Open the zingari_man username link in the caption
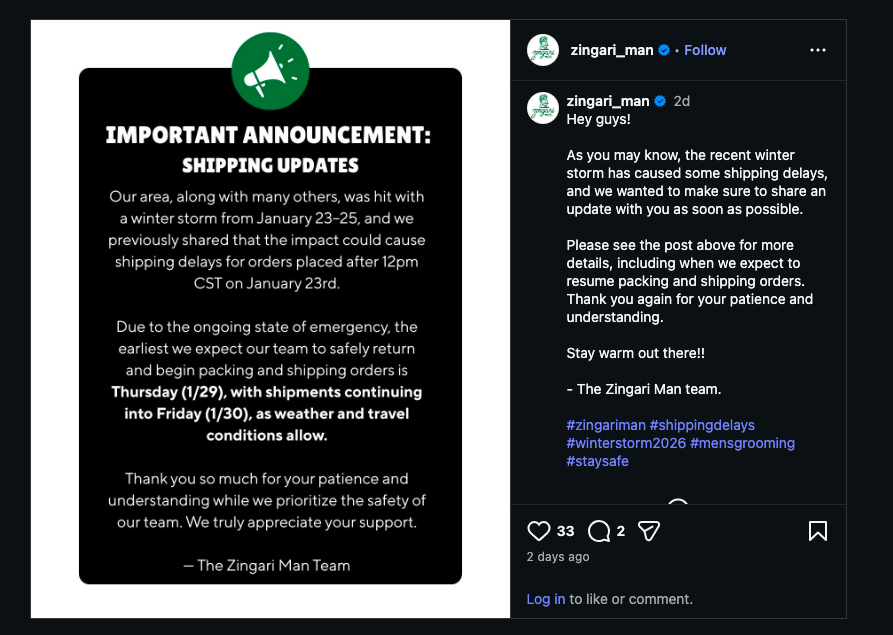This screenshot has width=893, height=635. click(x=607, y=101)
